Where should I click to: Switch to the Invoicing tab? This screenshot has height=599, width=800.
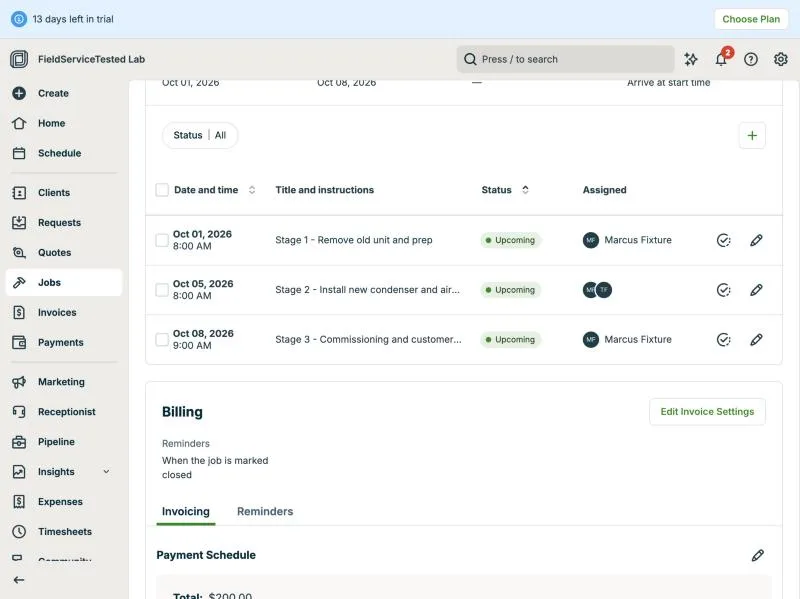186,511
